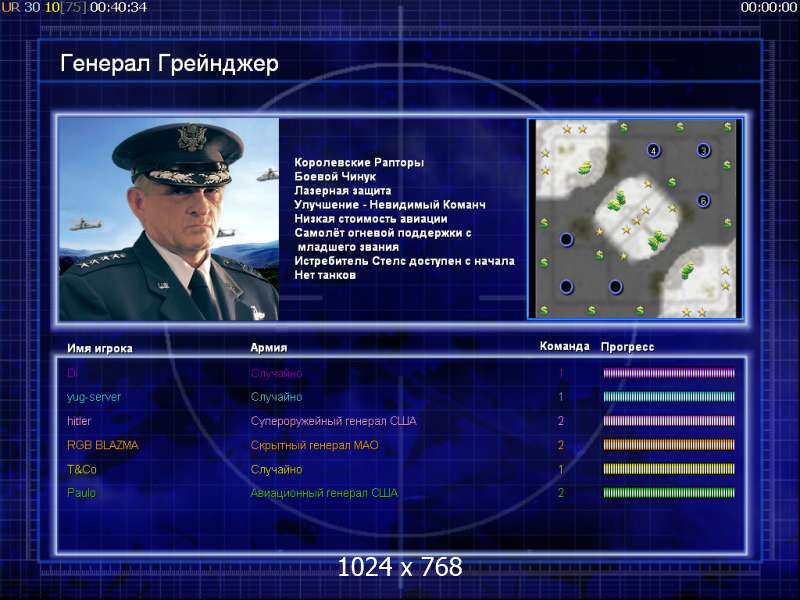This screenshot has width=800, height=600.
Task: Click the "Команда" column header
Action: click(x=564, y=346)
